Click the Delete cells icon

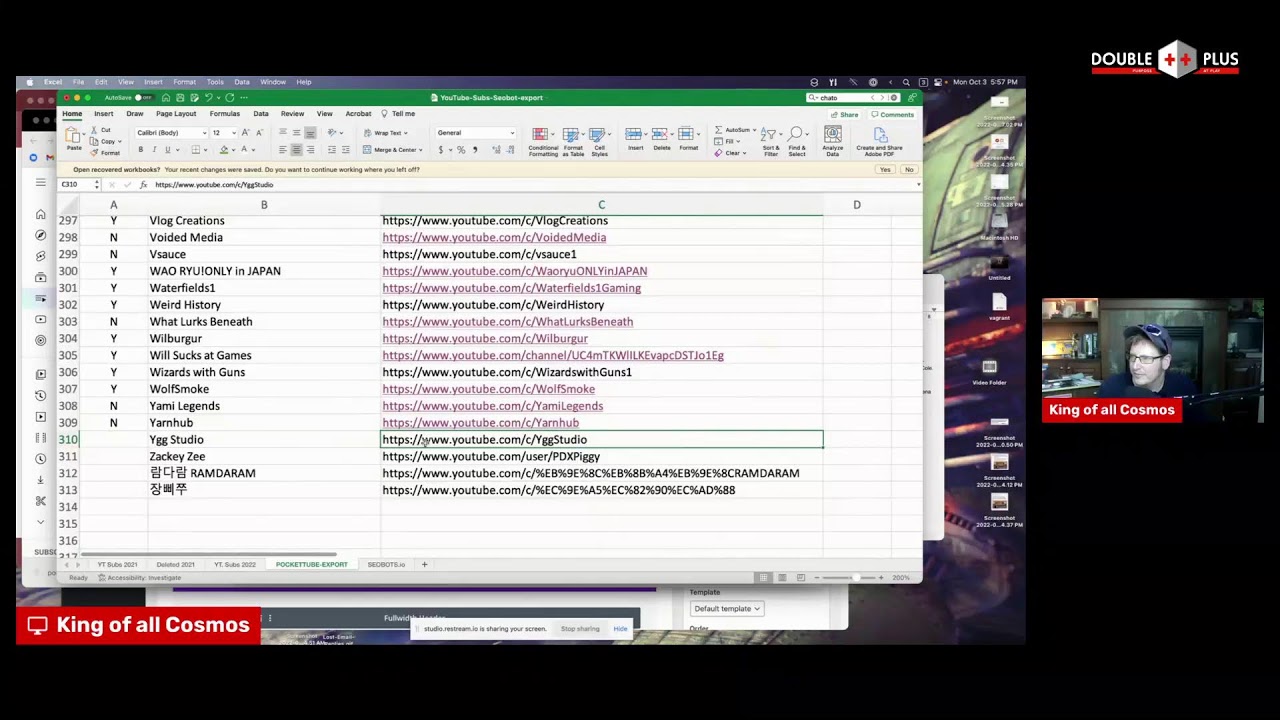(661, 134)
